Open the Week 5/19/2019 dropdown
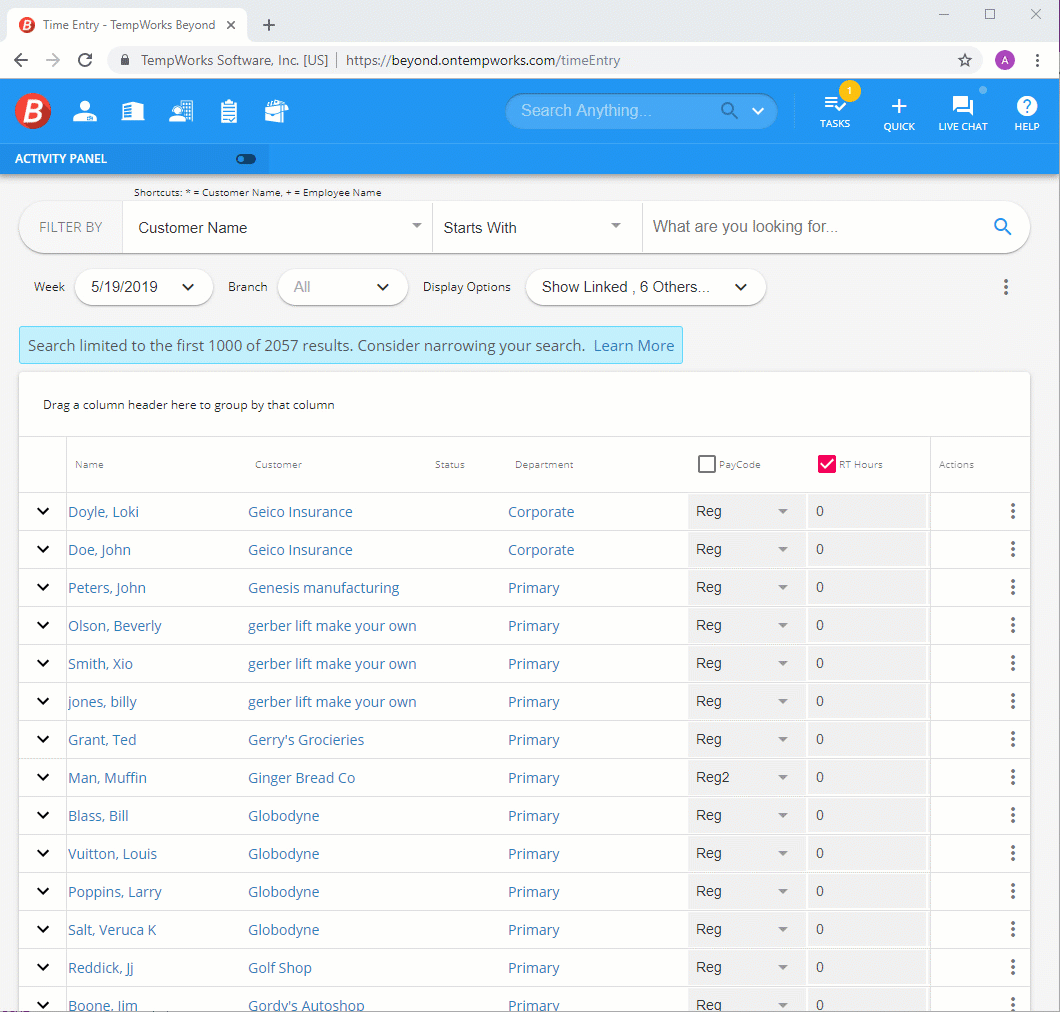This screenshot has height=1012, width=1060. pos(143,287)
